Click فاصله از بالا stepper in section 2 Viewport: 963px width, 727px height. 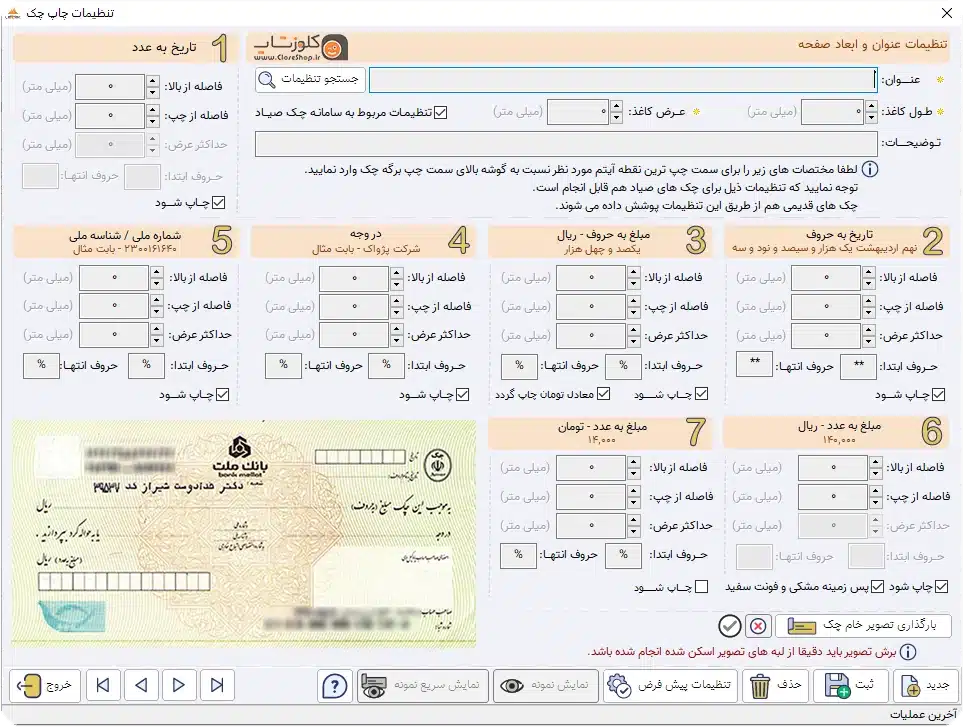coord(868,278)
